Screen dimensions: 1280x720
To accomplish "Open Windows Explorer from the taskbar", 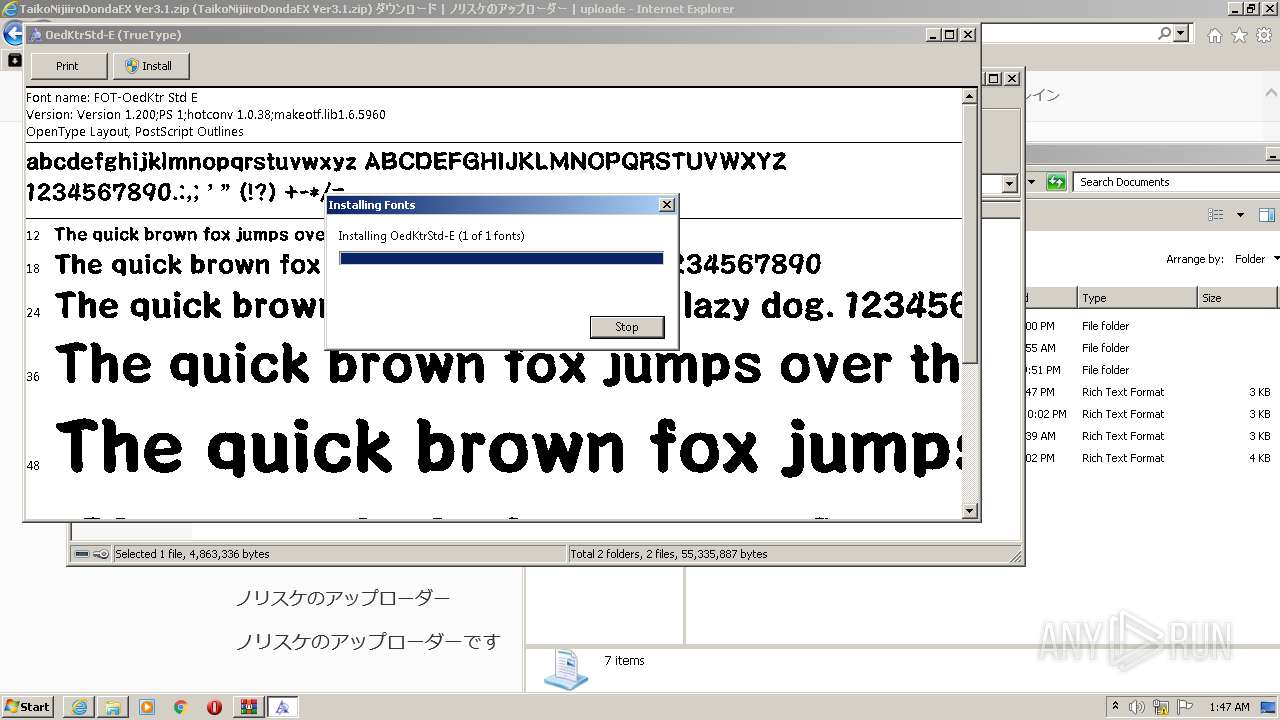I will tap(113, 707).
